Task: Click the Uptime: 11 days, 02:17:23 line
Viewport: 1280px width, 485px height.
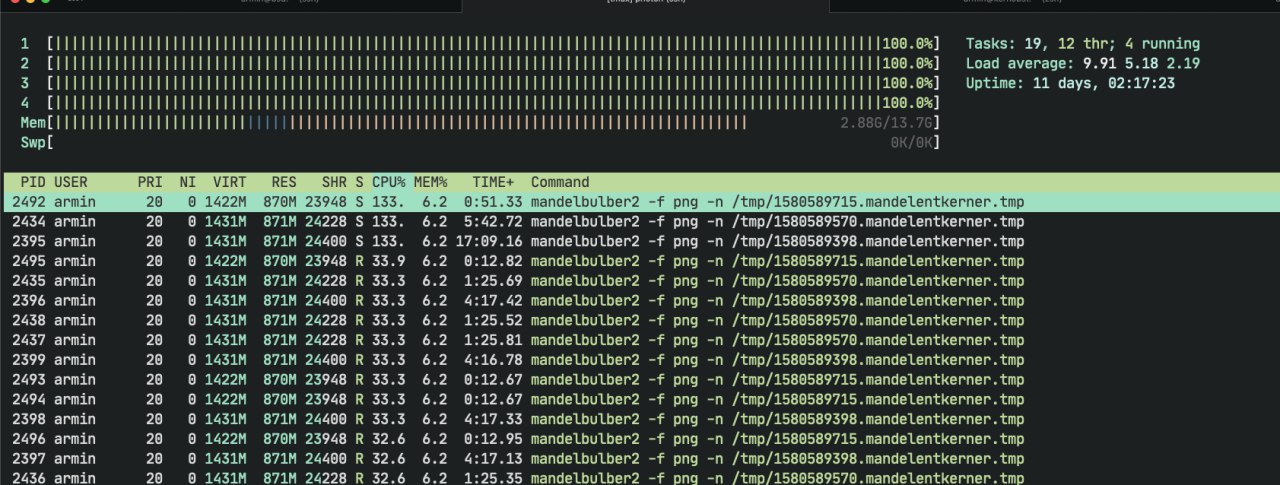Action: point(1070,83)
